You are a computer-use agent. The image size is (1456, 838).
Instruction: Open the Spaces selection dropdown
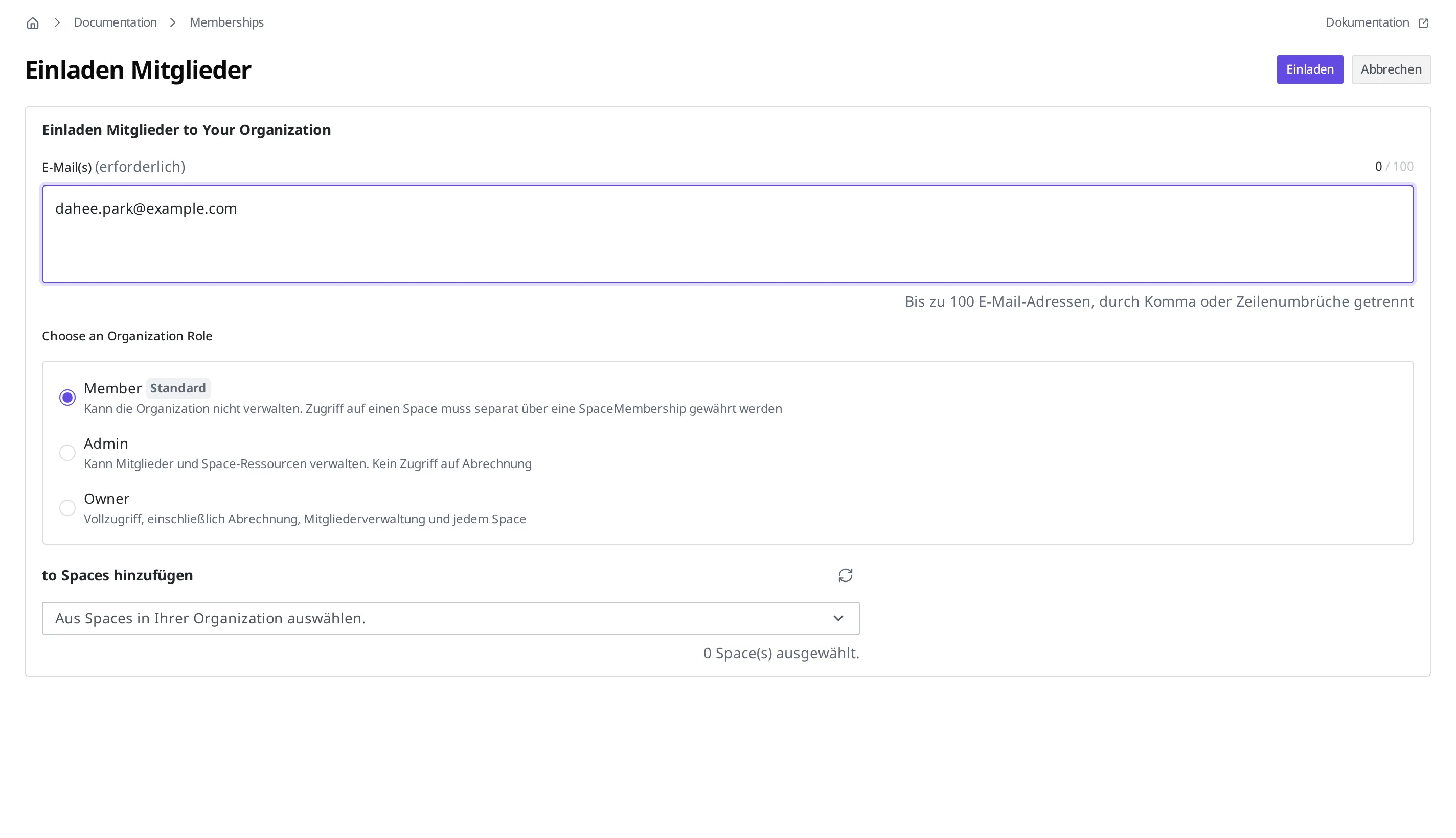point(450,618)
